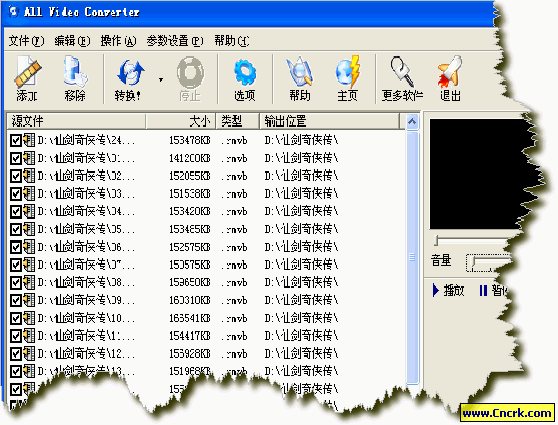Click the pause button beside 播放
The image size is (558, 425).
(493, 290)
